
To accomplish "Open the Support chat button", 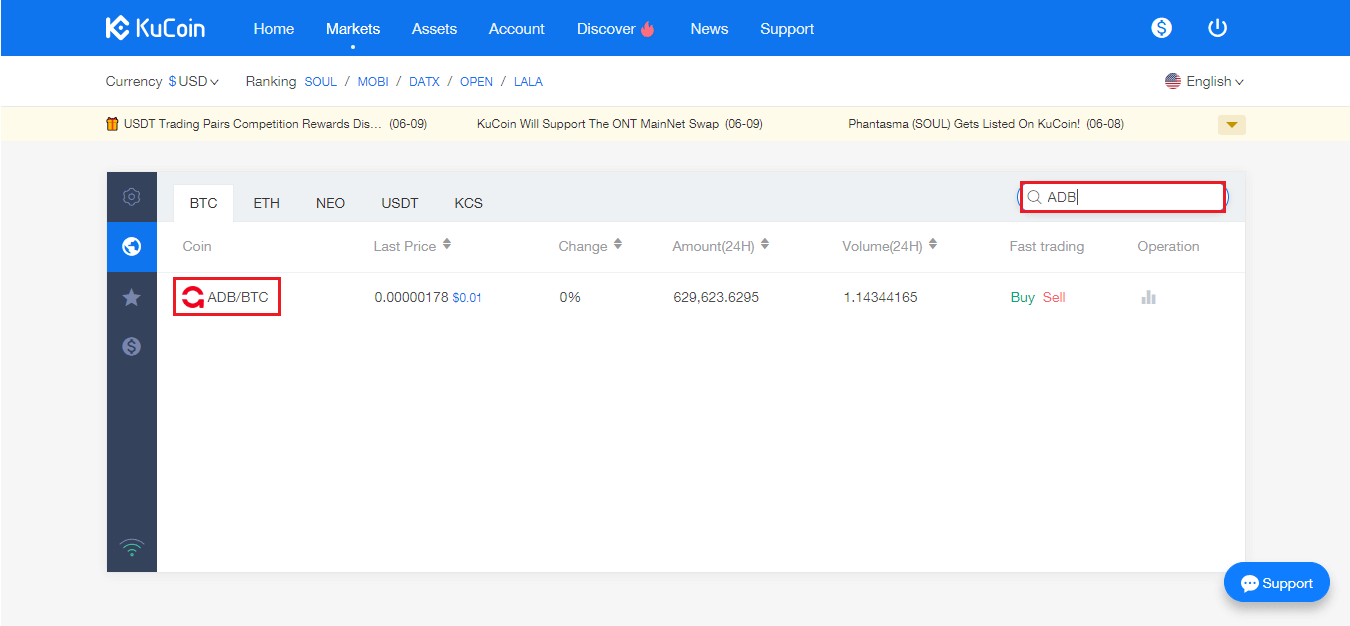I will [1277, 583].
